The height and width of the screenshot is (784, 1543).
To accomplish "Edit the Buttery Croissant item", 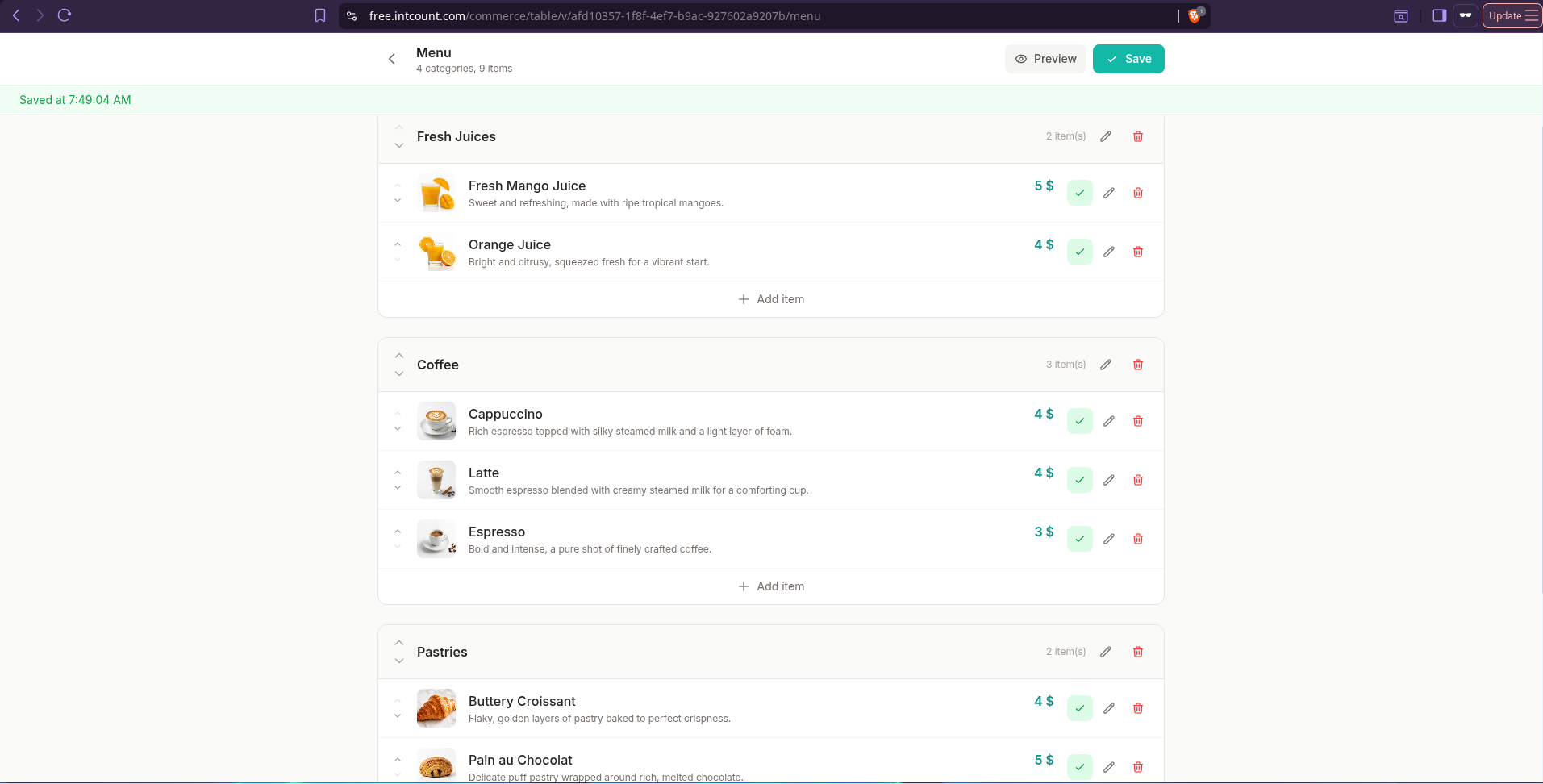I will click(1109, 708).
